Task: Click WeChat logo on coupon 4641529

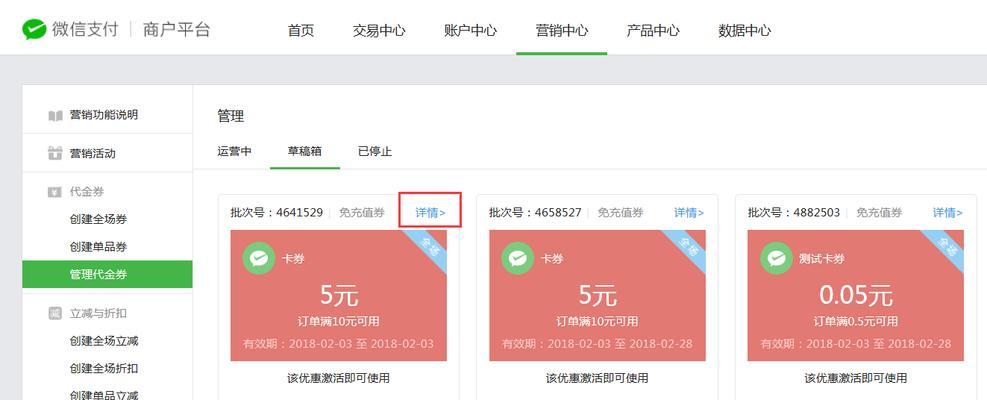Action: (259, 258)
